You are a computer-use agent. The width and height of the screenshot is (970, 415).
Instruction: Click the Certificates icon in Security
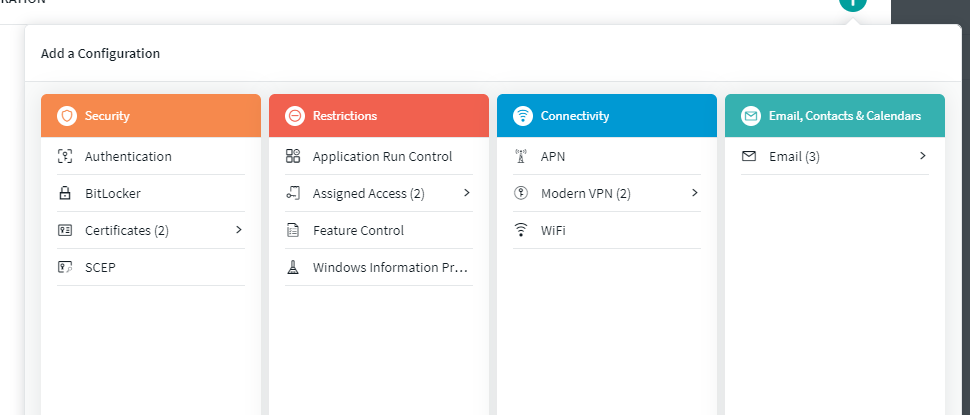point(65,230)
